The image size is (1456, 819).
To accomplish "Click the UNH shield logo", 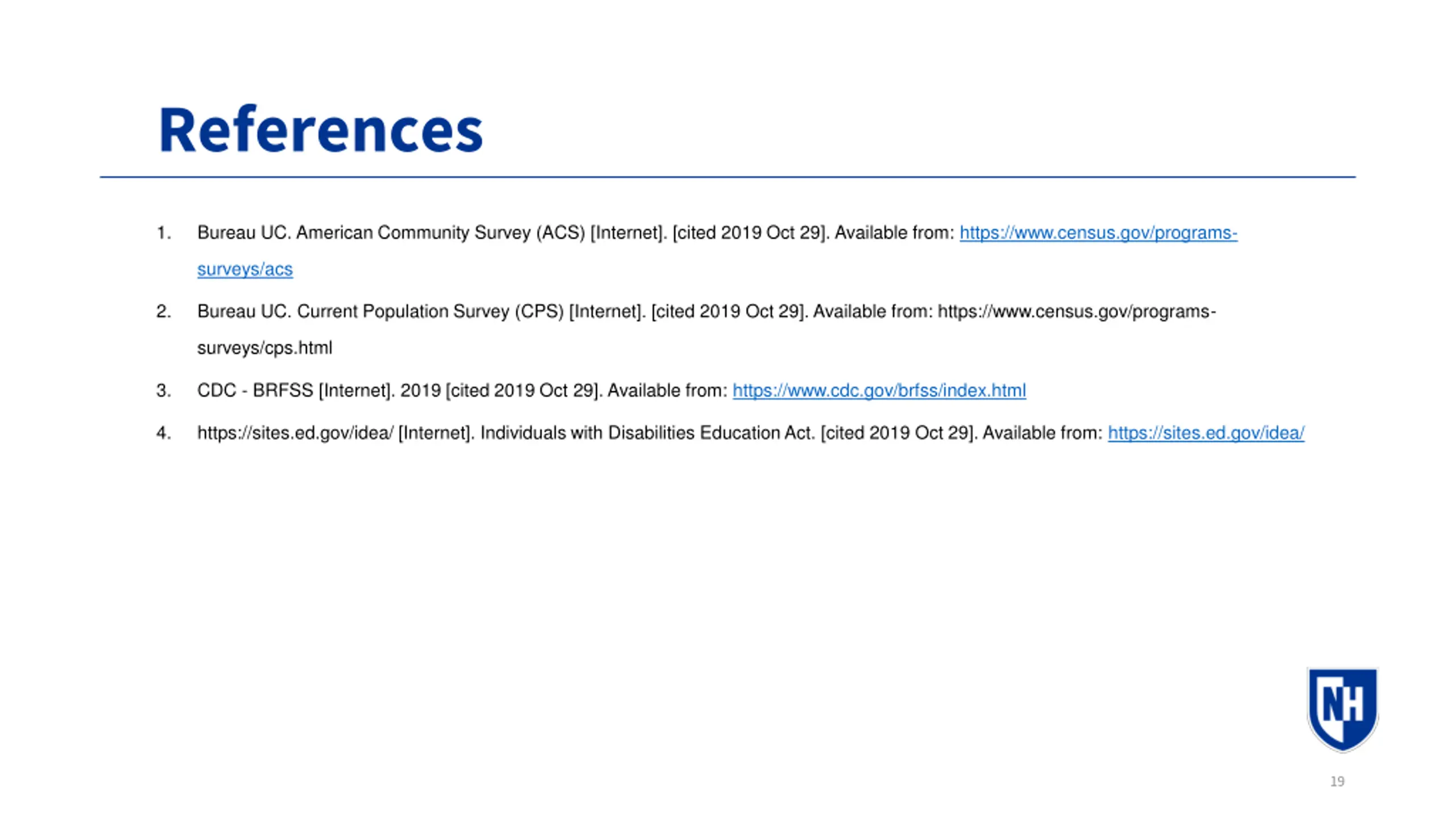I will click(1342, 709).
